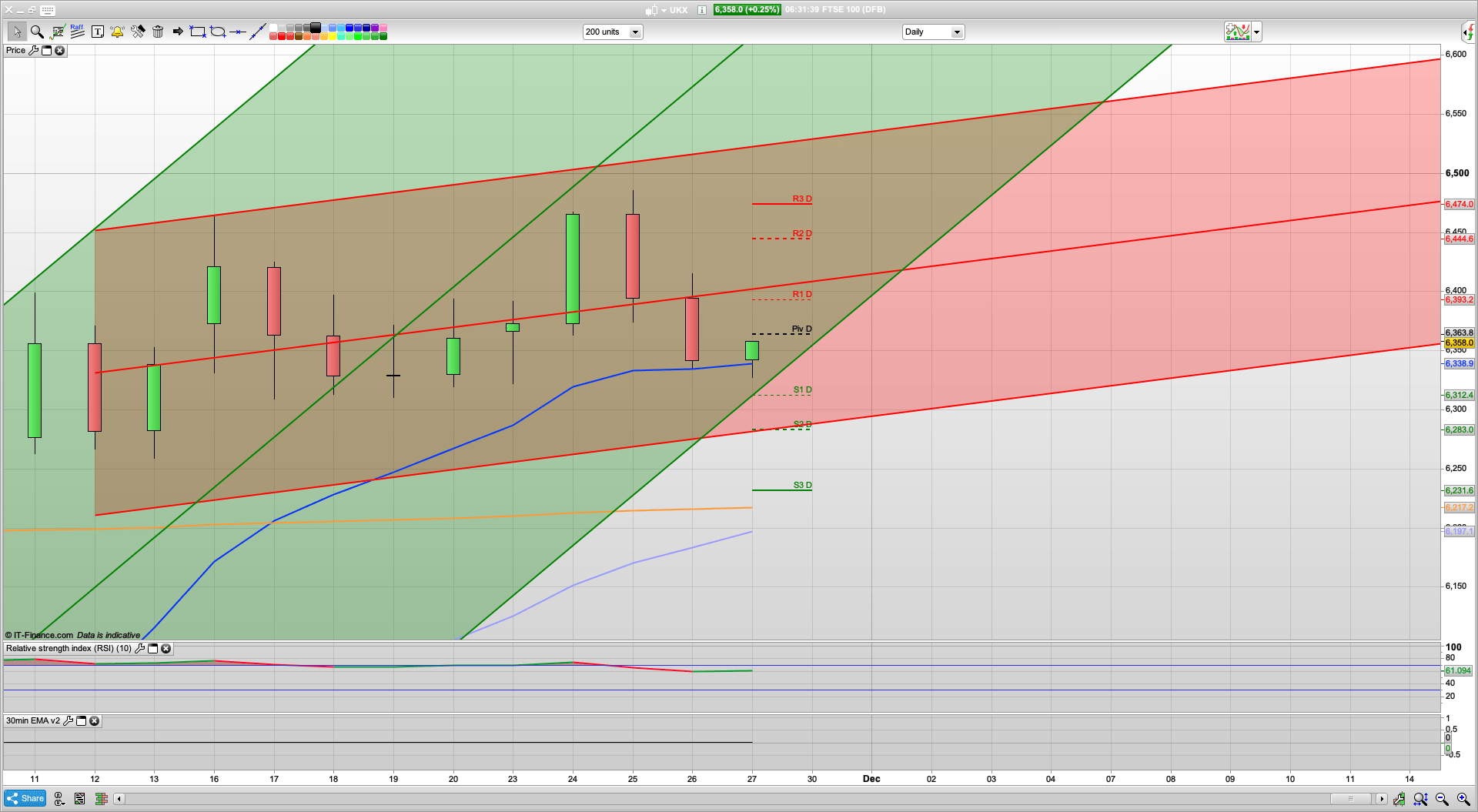Activate the zoom magnifier tool

[36, 32]
